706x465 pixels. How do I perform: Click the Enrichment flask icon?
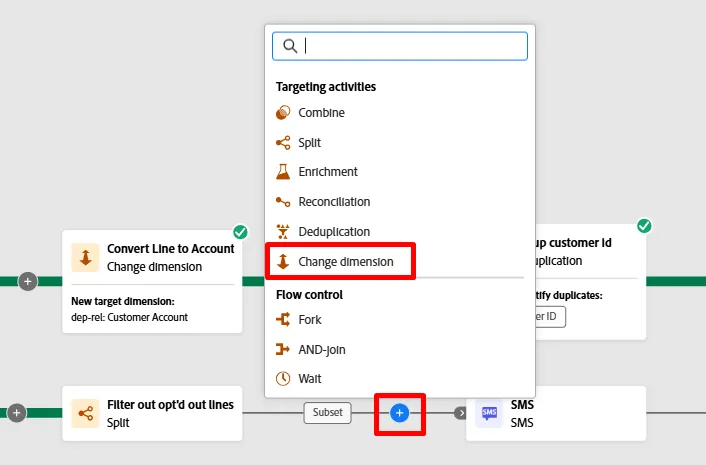[283, 172]
